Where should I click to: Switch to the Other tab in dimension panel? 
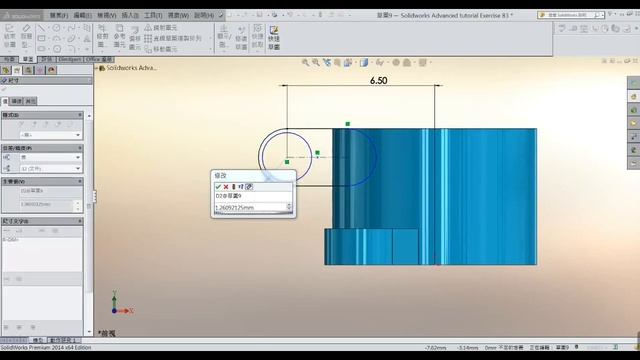tap(31, 101)
